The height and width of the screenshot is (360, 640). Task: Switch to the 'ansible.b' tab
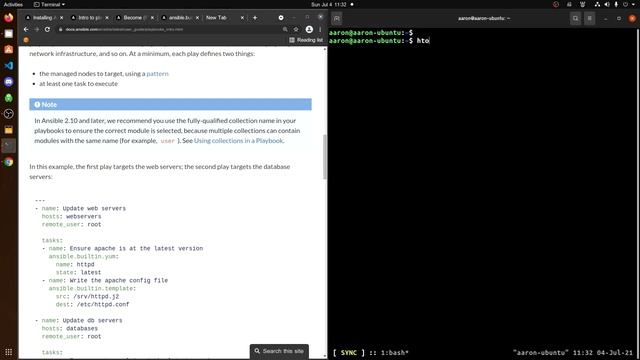tap(180, 18)
